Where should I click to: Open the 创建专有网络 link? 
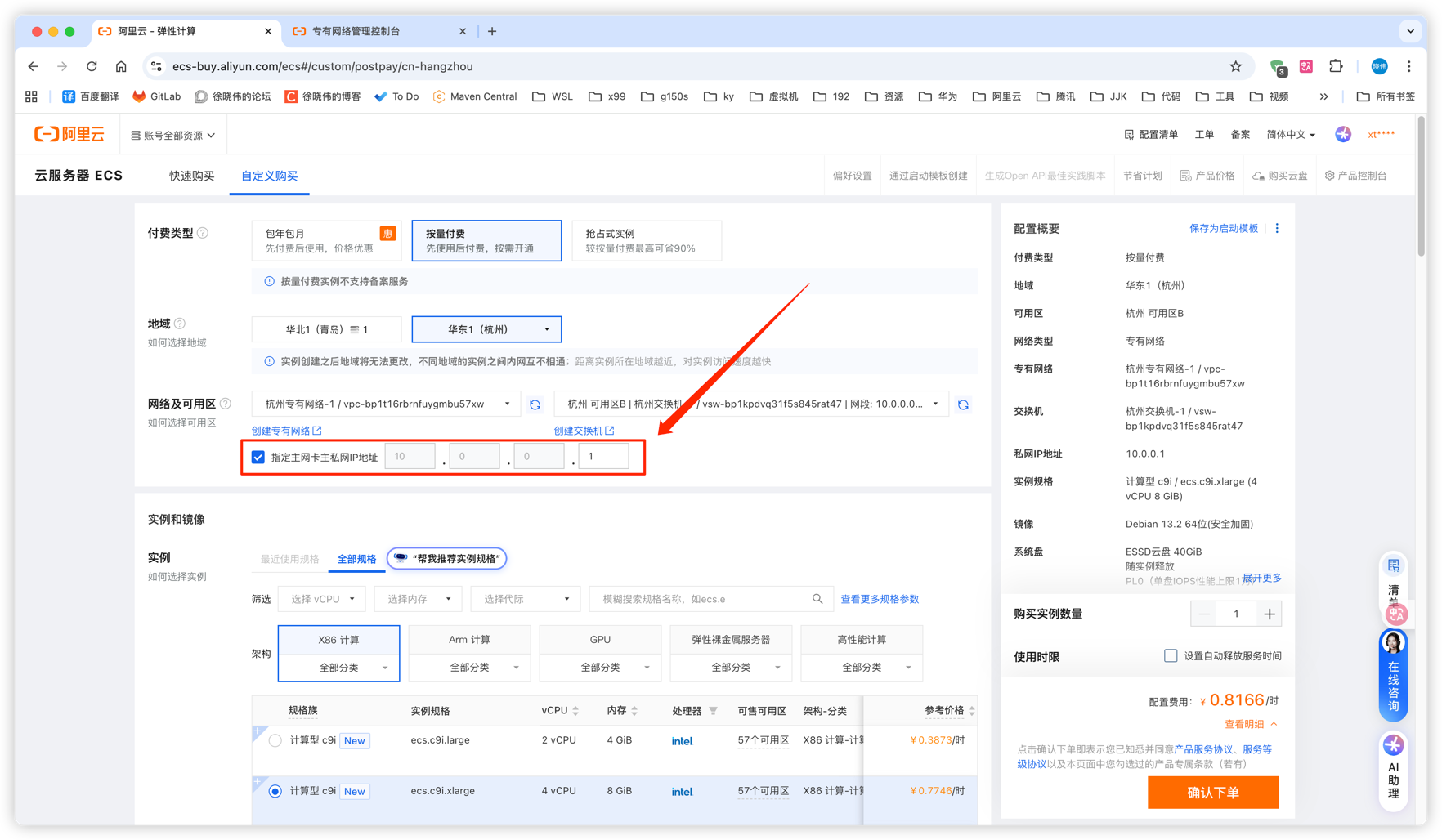click(x=286, y=431)
